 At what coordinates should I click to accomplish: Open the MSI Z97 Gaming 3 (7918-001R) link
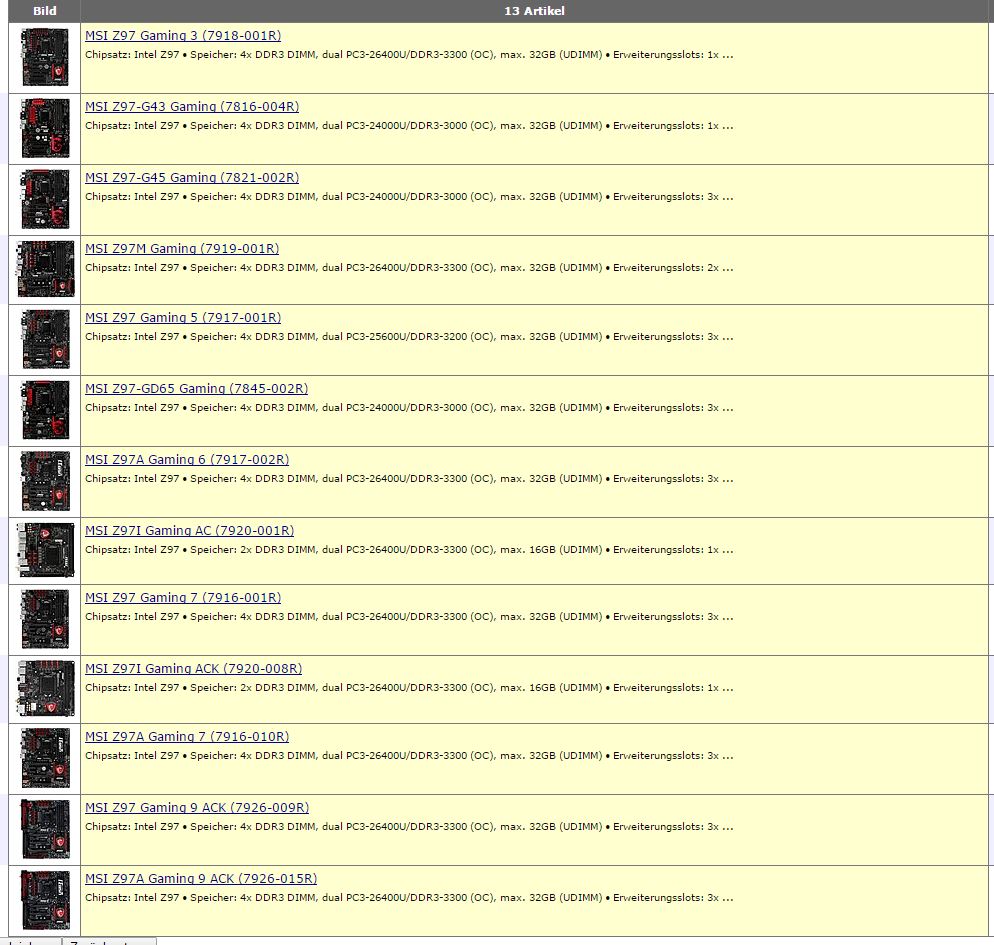click(x=183, y=36)
